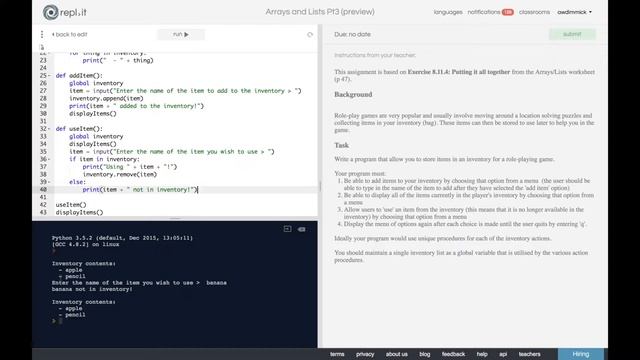640x360 pixels.
Task: Open the teachers footer link
Action: pyautogui.click(x=529, y=354)
